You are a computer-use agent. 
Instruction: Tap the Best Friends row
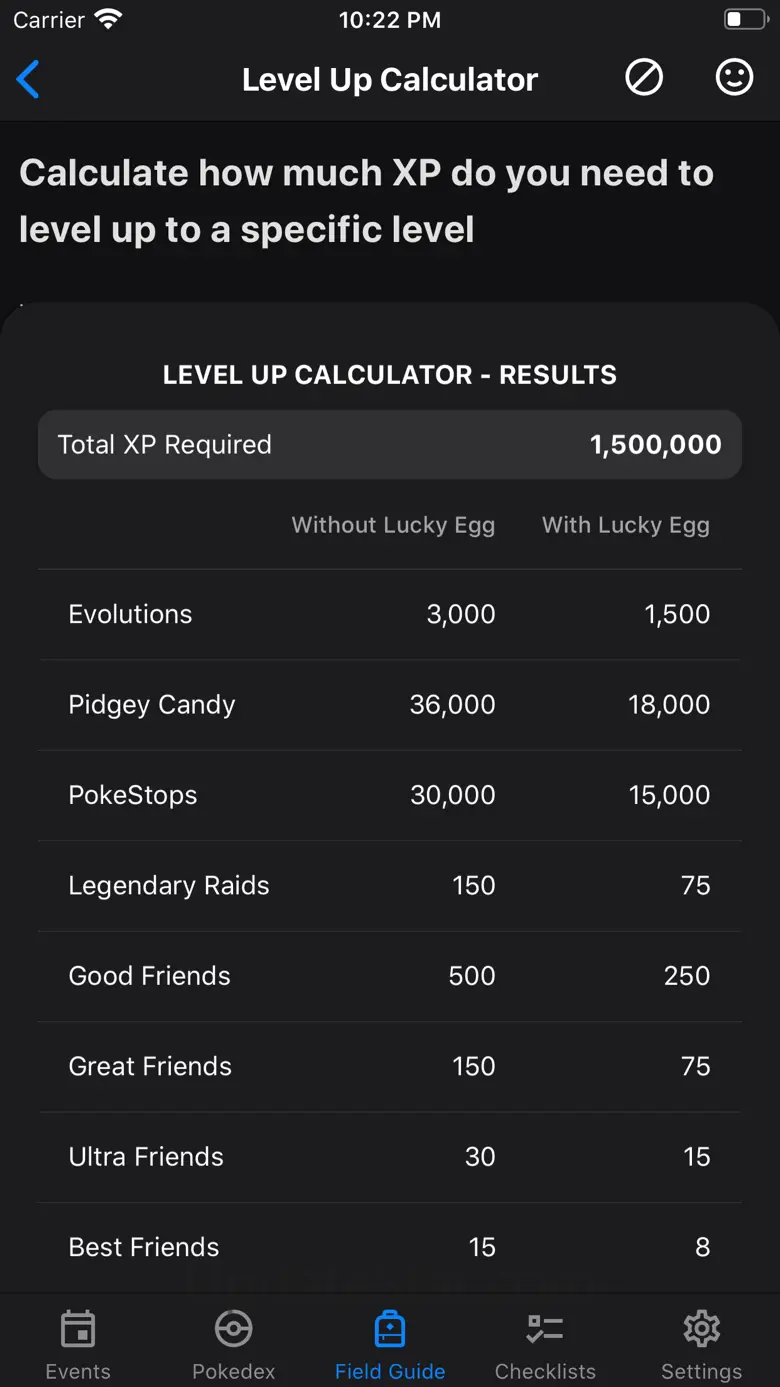(390, 1247)
